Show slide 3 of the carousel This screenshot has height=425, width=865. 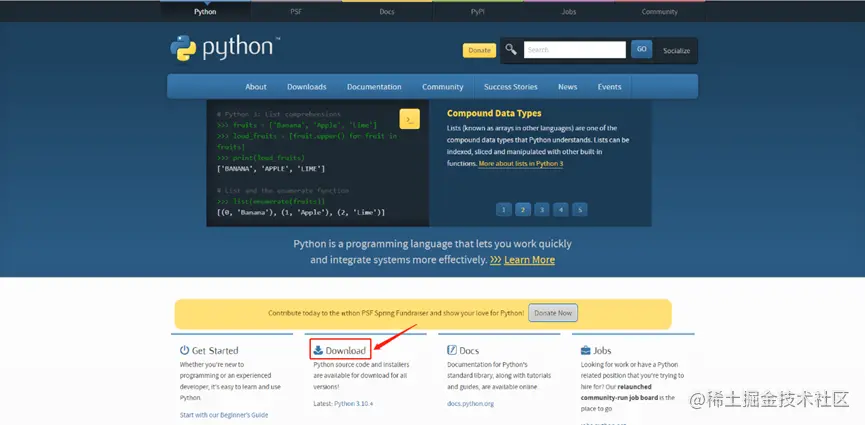point(542,210)
